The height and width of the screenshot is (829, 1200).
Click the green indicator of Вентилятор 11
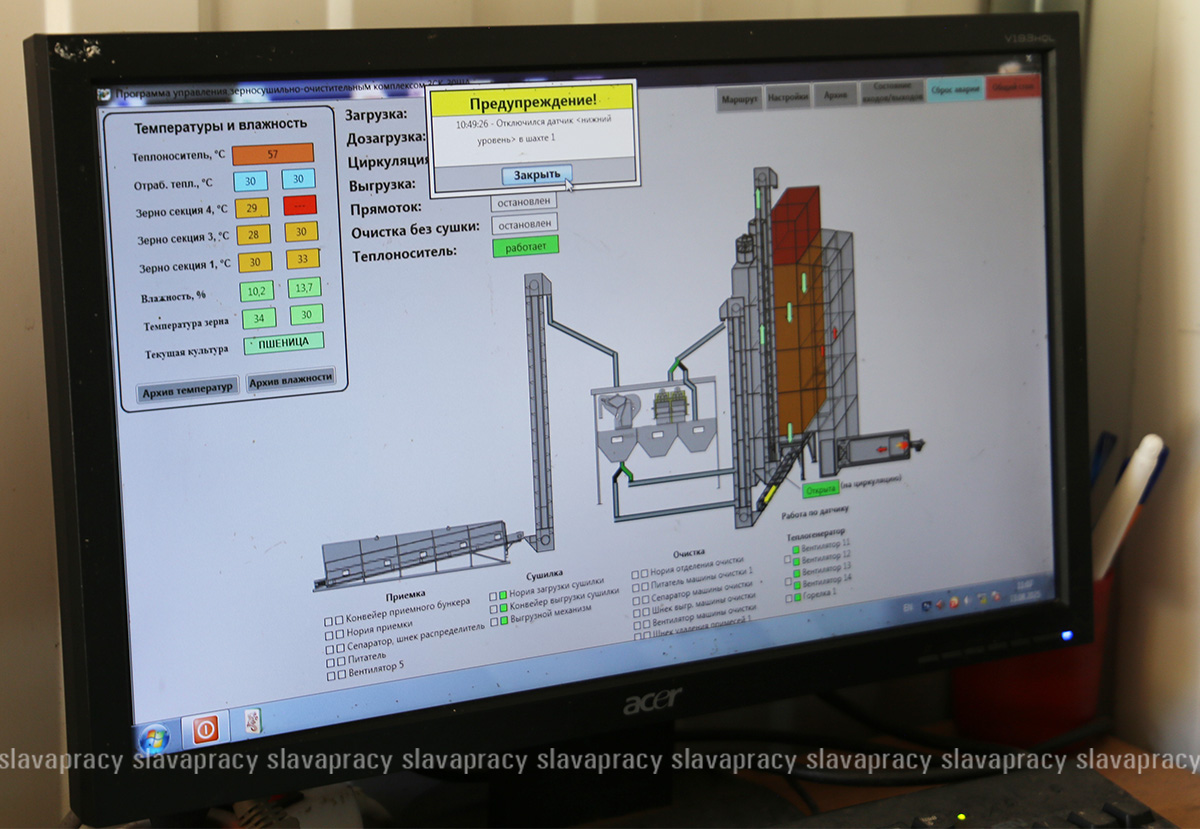pos(796,550)
